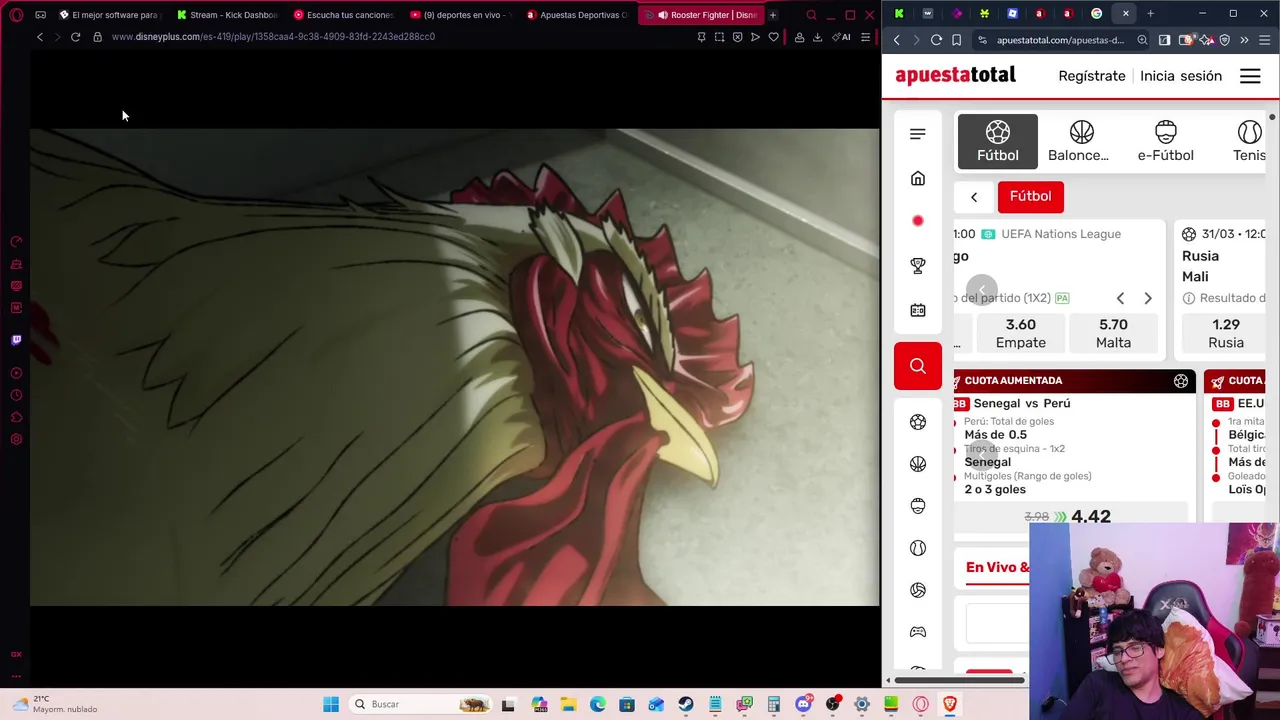Click Opera downloads icon in toolbar
Screen dimensions: 1280x720
click(x=817, y=37)
